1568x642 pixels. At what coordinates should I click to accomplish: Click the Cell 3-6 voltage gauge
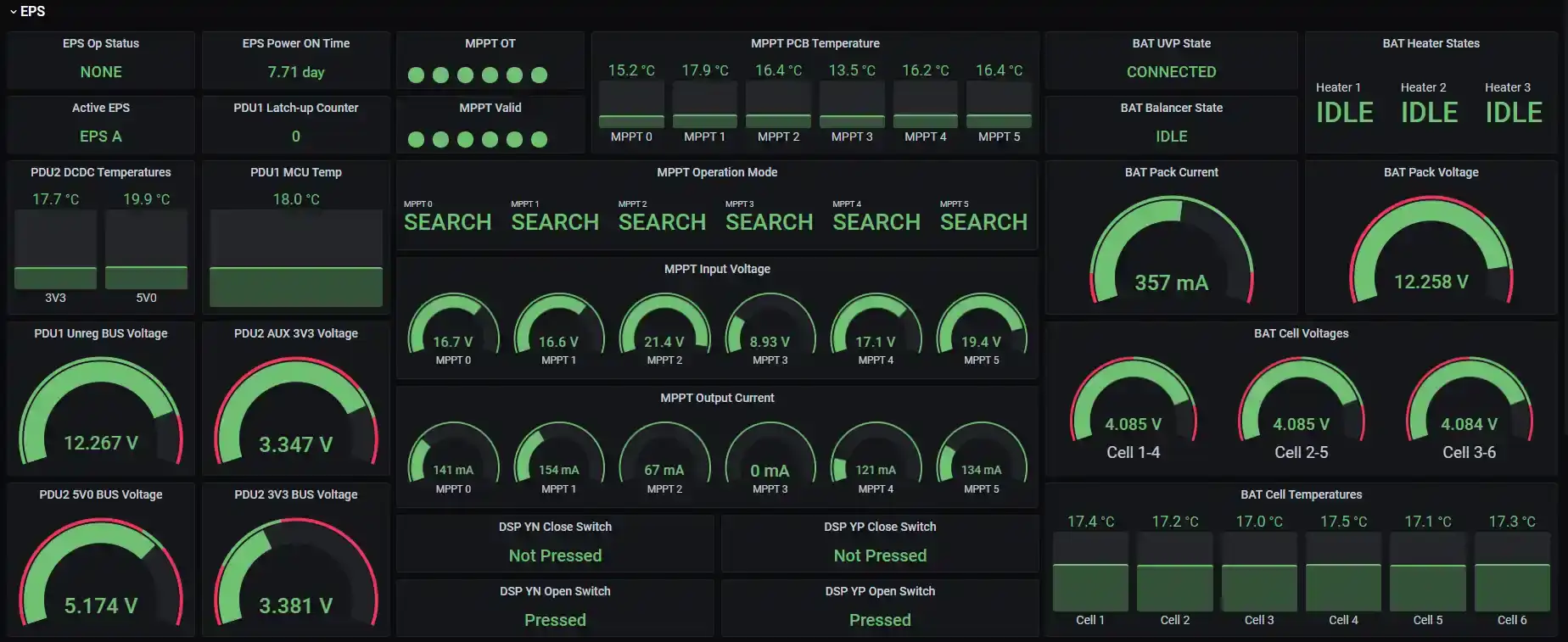pyautogui.click(x=1470, y=399)
